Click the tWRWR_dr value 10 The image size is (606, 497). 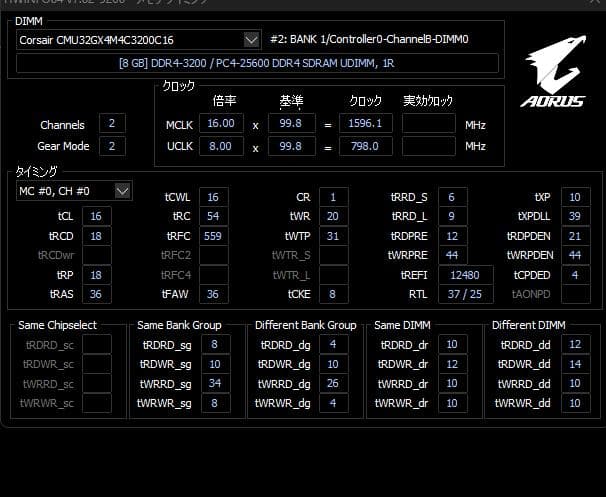(453, 403)
